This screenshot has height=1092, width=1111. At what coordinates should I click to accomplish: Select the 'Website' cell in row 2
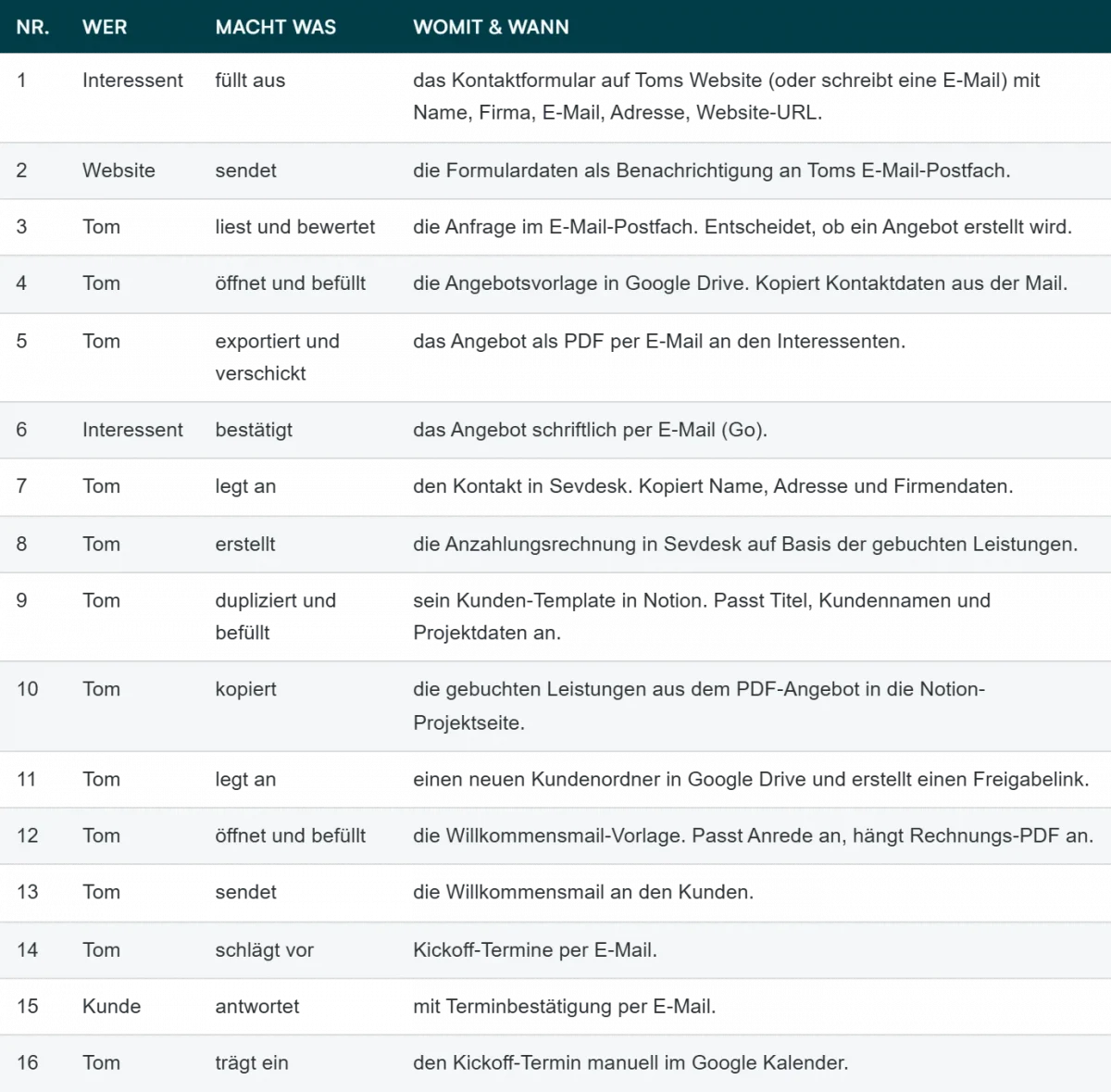(119, 170)
